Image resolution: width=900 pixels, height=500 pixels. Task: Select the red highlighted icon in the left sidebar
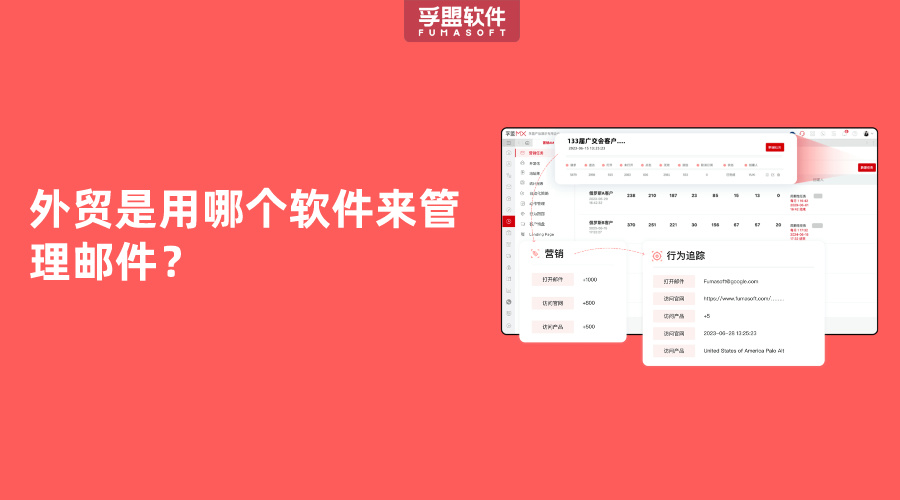pyautogui.click(x=509, y=221)
